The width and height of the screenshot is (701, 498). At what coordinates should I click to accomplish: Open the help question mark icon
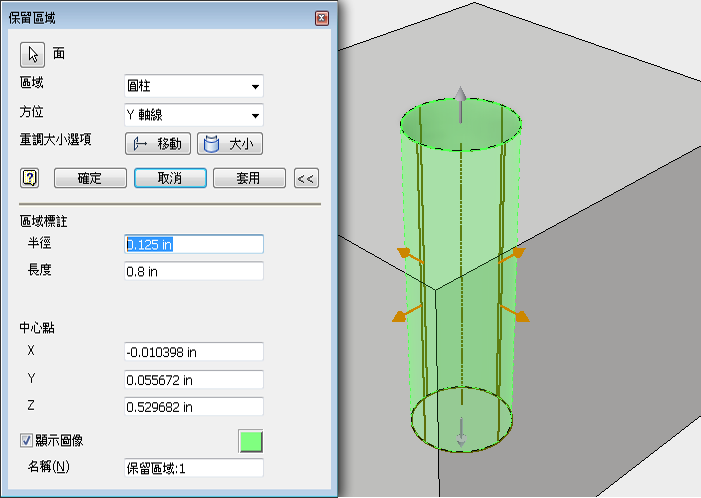(x=30, y=178)
